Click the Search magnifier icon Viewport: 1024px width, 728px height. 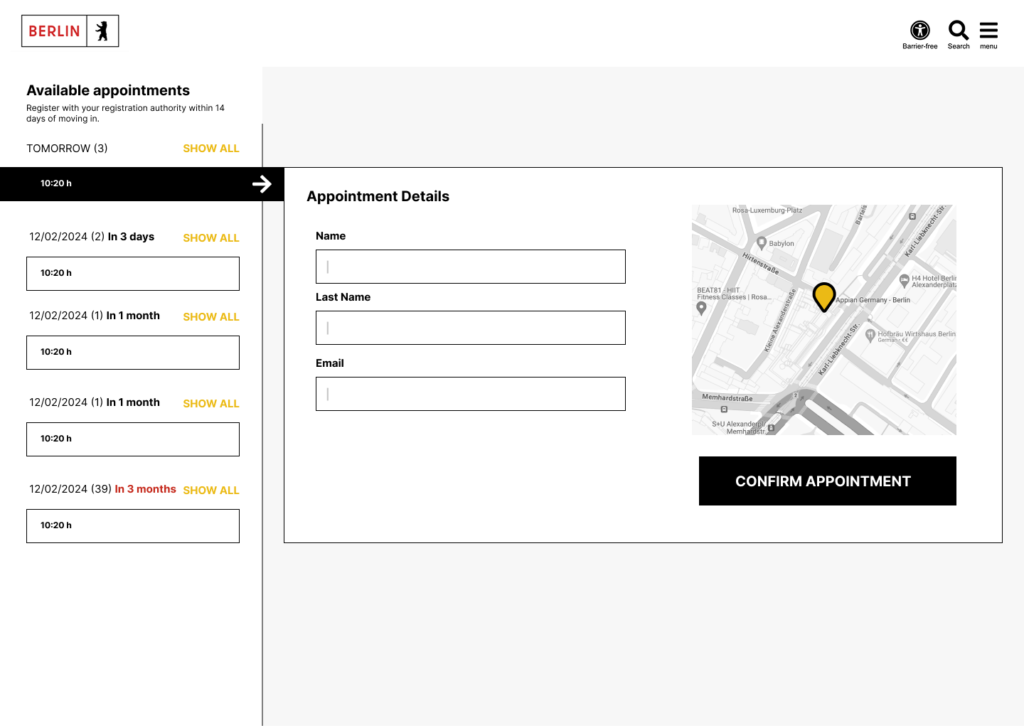pyautogui.click(x=958, y=30)
